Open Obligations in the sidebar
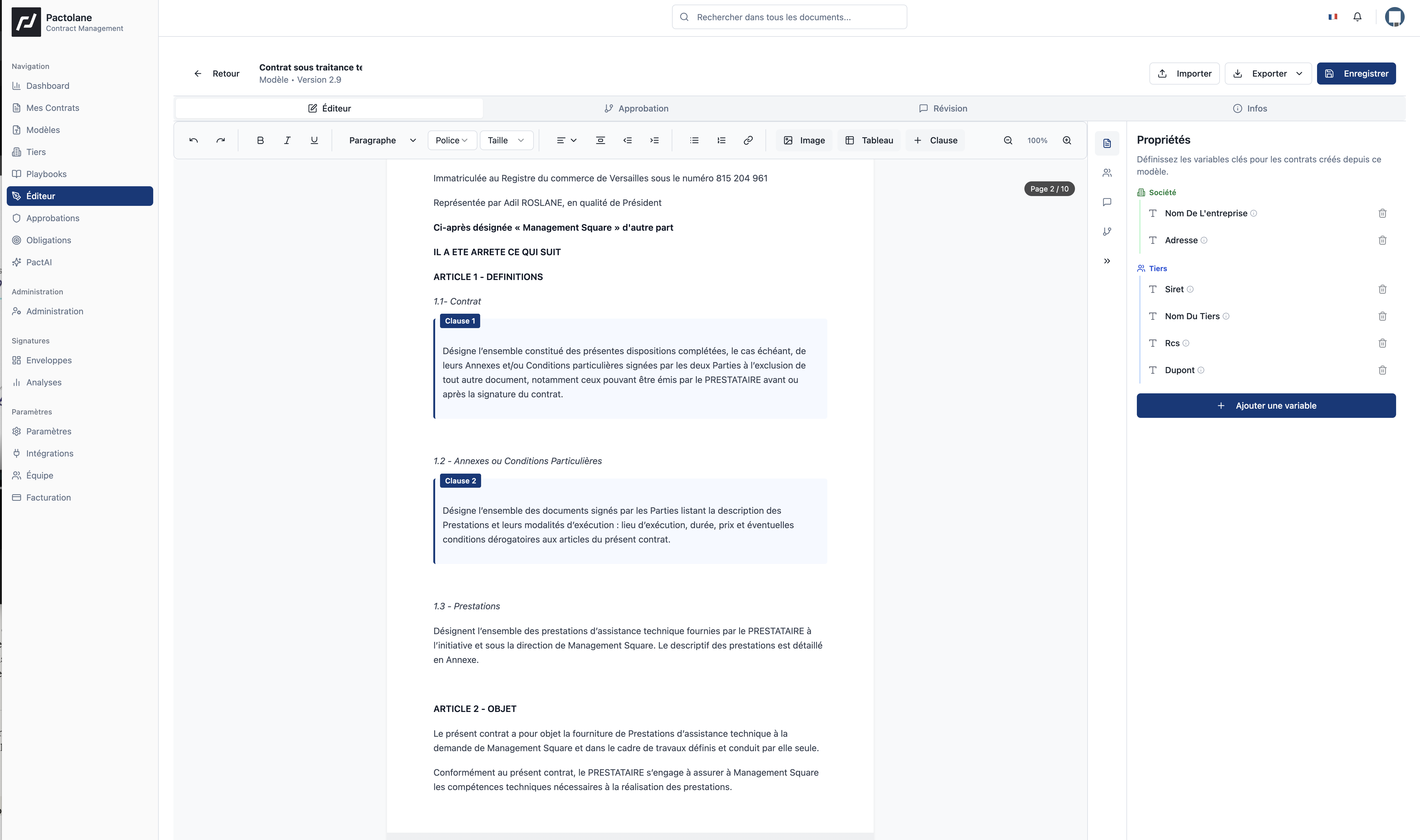 80,240
